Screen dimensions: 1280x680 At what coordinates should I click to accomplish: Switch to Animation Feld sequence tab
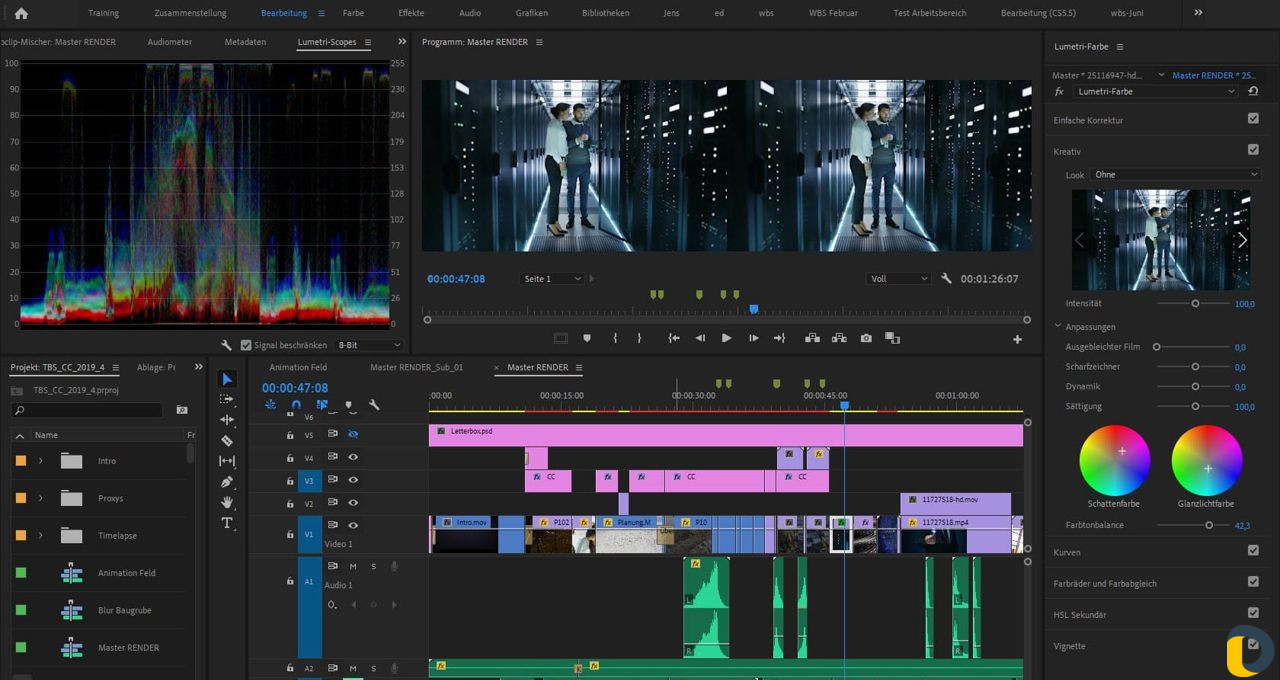pos(298,367)
